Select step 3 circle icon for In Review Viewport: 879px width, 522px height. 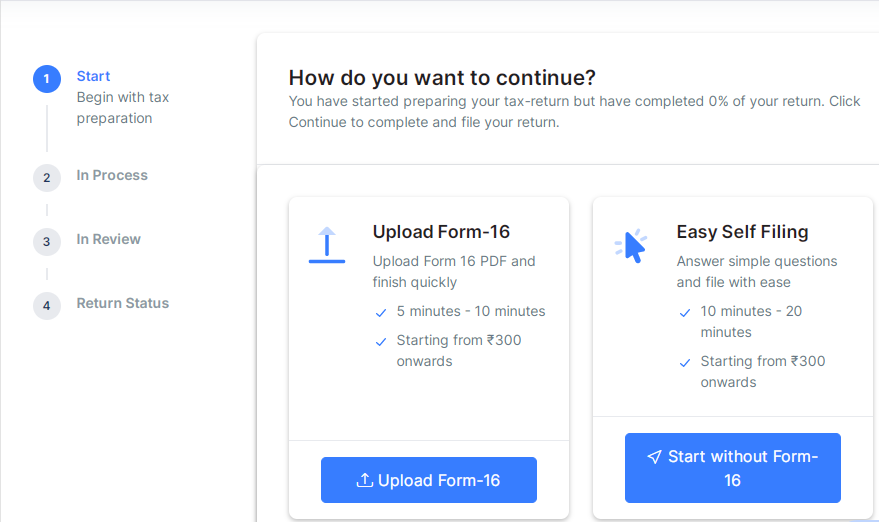coord(47,242)
